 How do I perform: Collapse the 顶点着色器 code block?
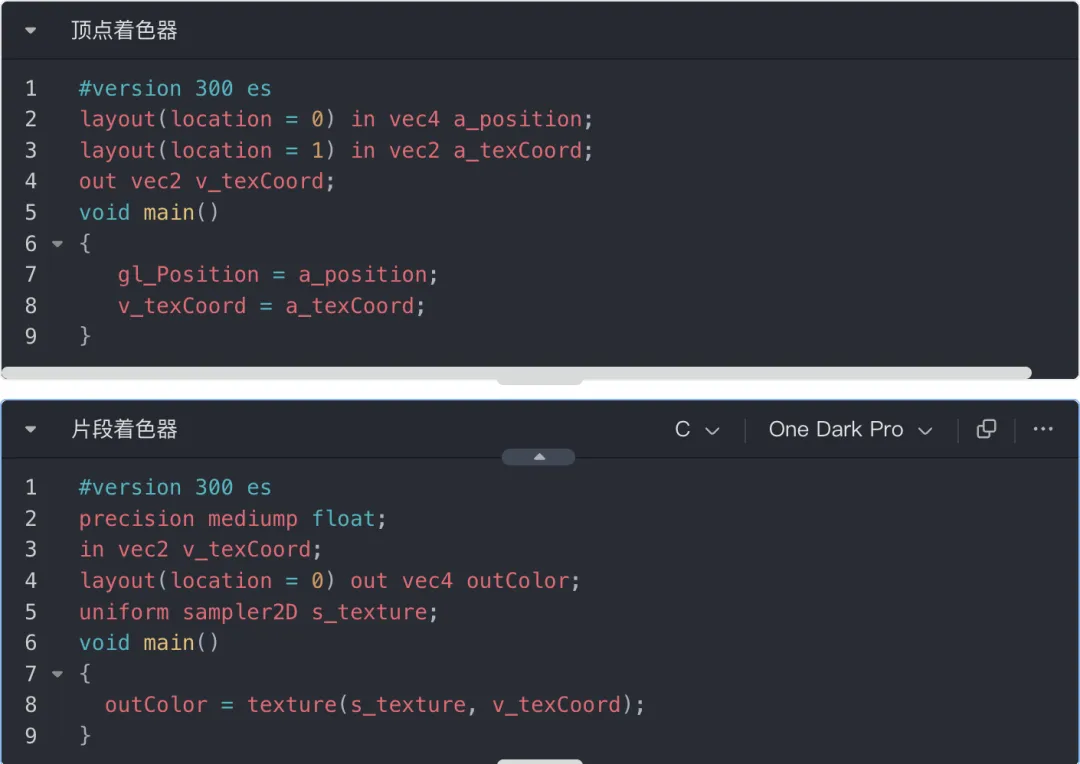(31, 31)
